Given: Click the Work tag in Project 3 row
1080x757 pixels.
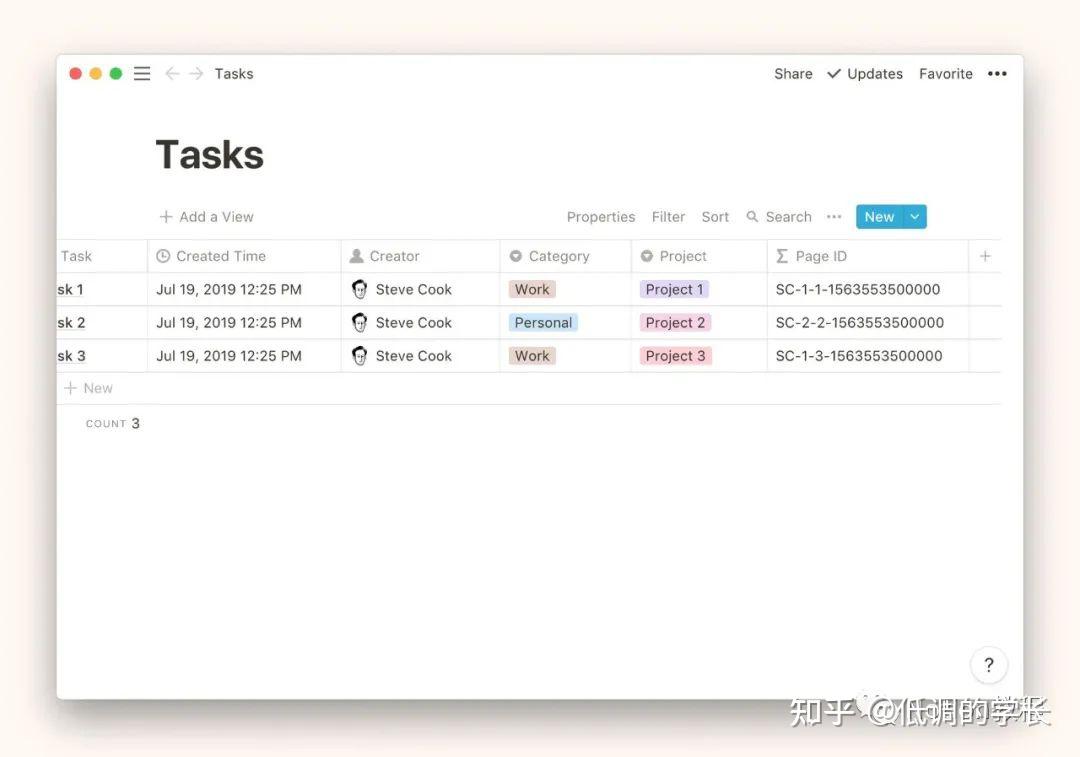Looking at the screenshot, I should tap(532, 355).
